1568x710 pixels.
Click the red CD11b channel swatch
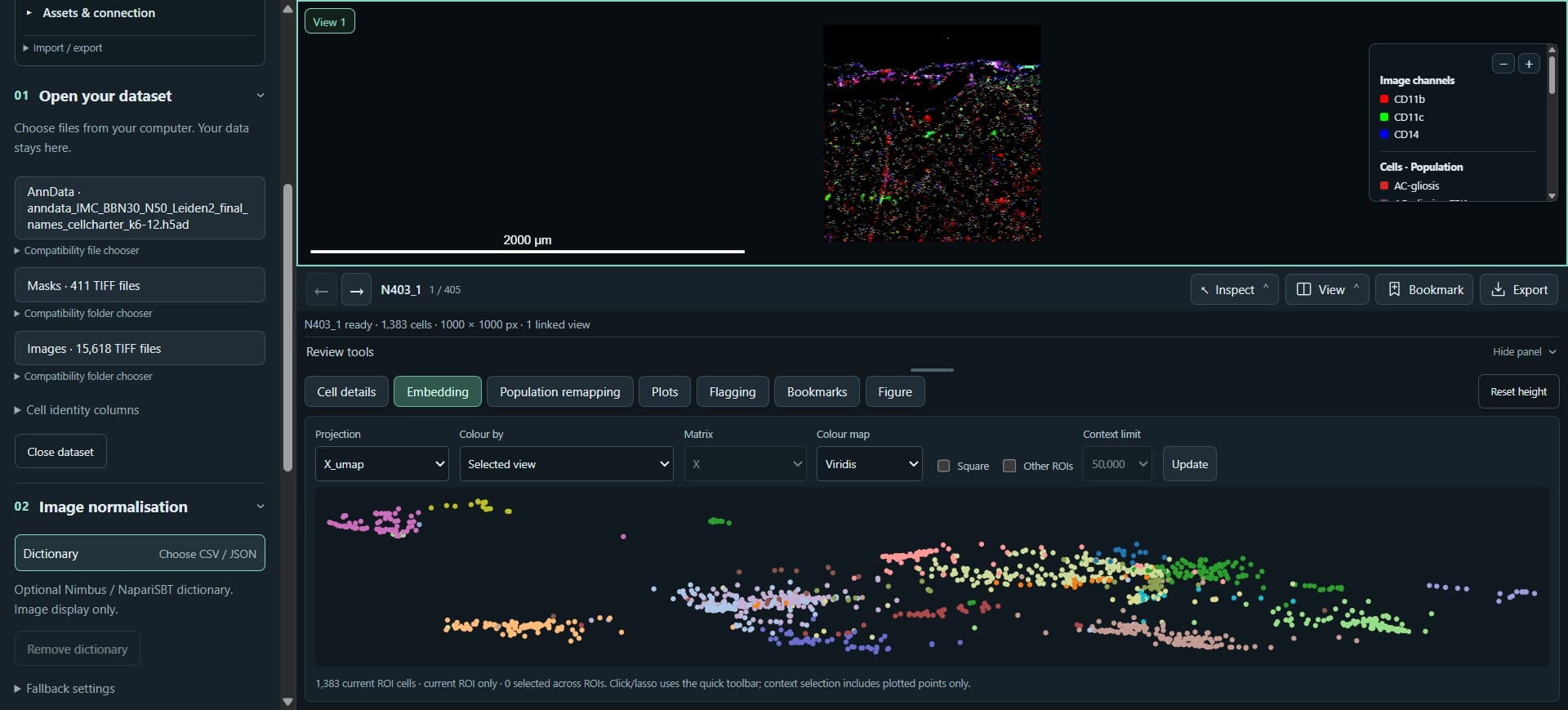pyautogui.click(x=1384, y=99)
